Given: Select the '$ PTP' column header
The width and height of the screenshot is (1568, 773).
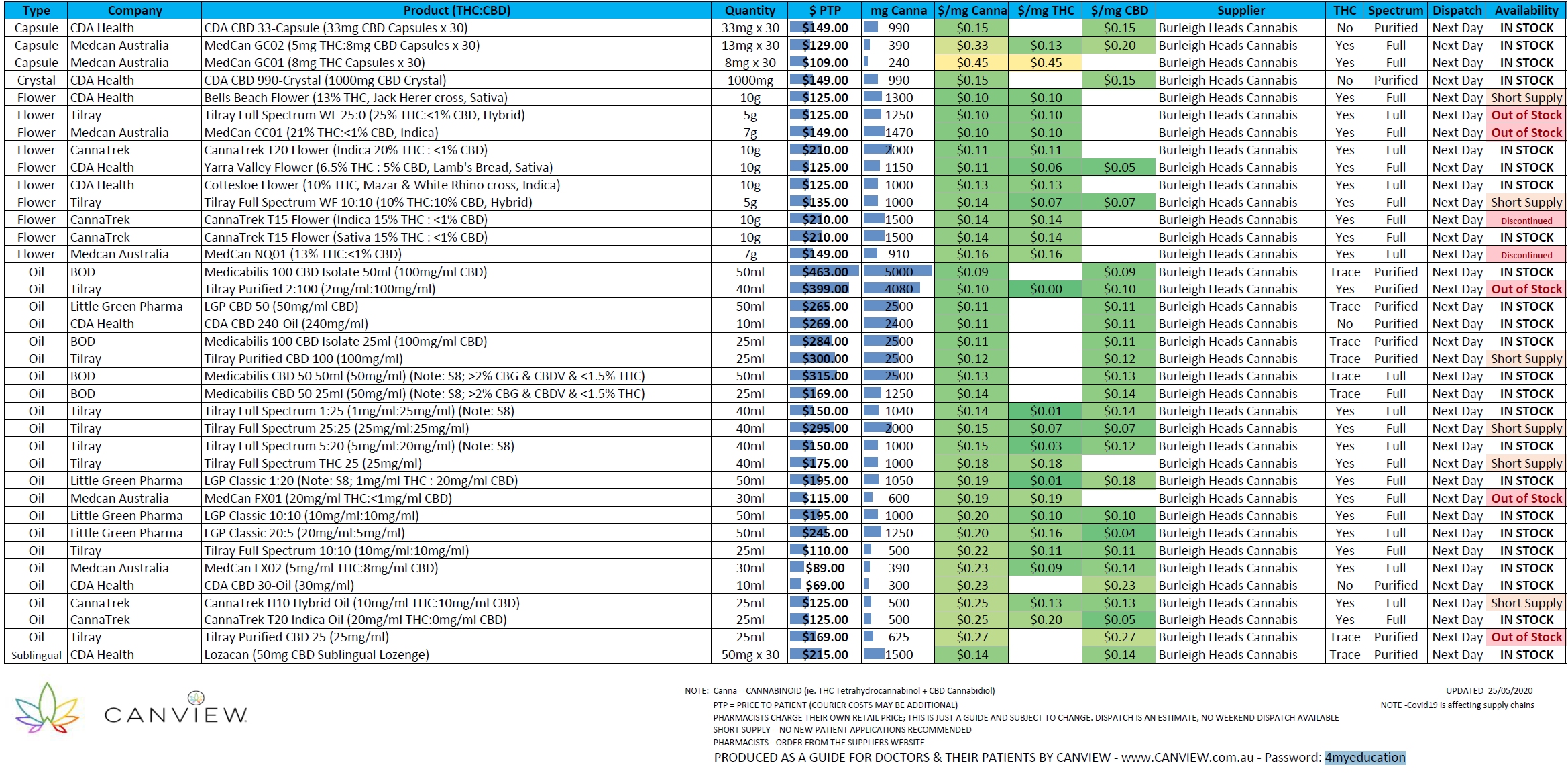Looking at the screenshot, I should [x=825, y=10].
